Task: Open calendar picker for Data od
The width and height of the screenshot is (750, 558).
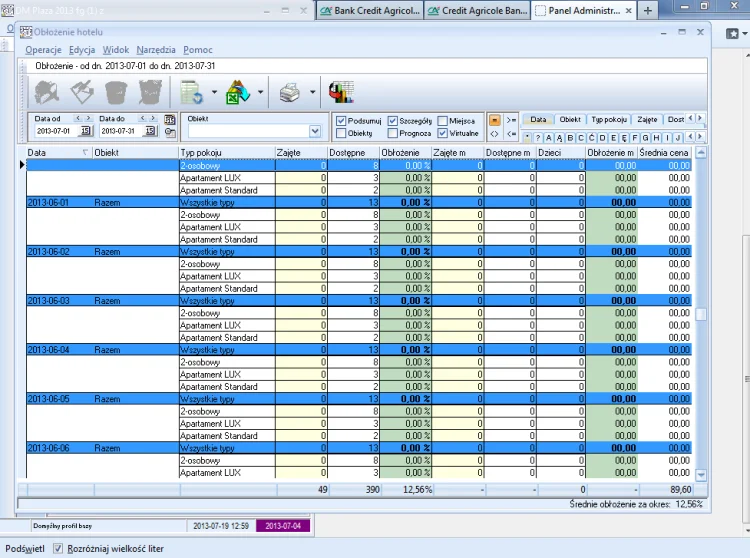Action: pos(85,131)
